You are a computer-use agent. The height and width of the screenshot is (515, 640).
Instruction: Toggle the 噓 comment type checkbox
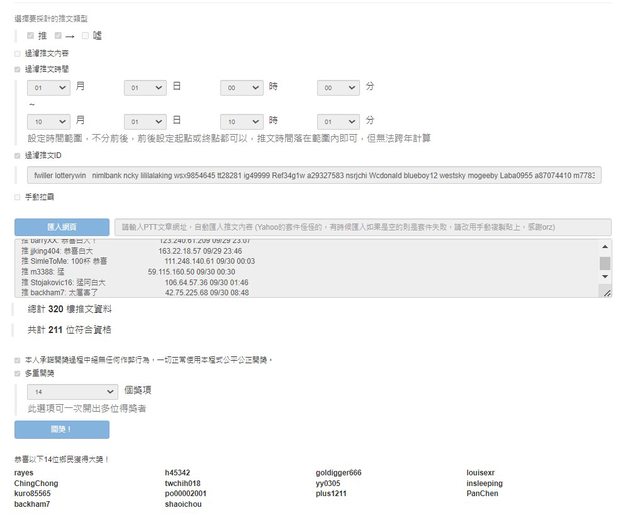(86, 36)
